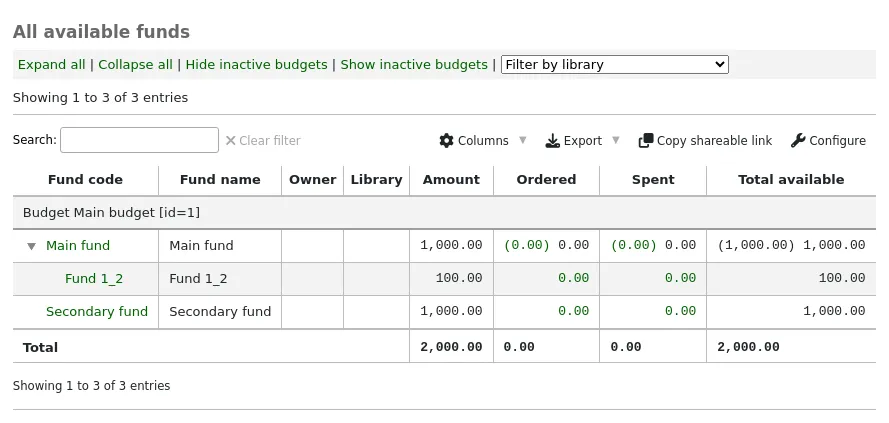
Task: Click Collapse all link
Action: [x=136, y=65]
